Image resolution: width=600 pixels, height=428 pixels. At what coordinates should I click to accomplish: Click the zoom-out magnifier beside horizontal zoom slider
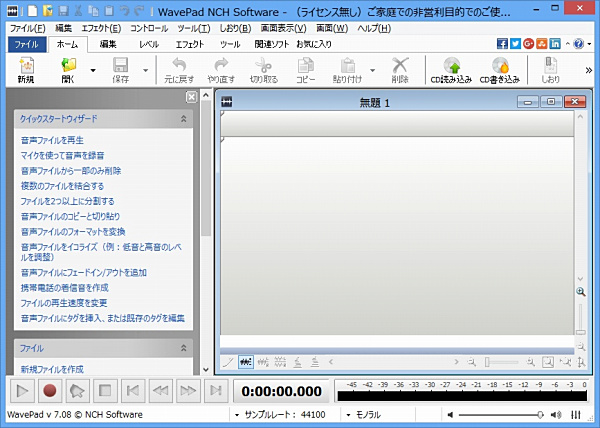tap(472, 362)
